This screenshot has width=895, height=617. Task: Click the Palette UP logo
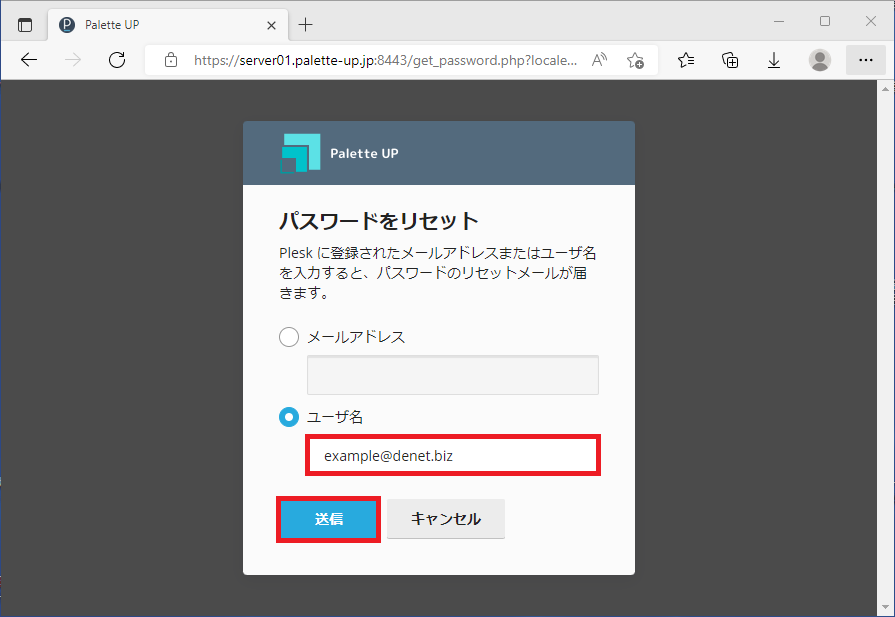[301, 153]
